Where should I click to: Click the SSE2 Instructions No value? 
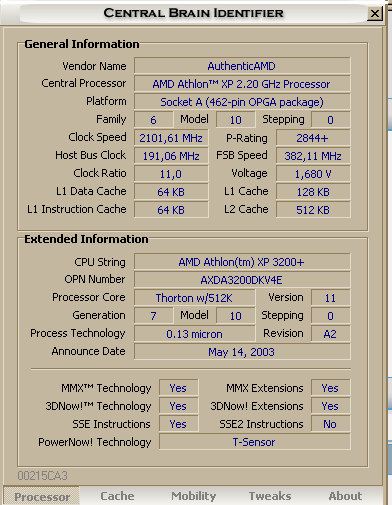331,424
